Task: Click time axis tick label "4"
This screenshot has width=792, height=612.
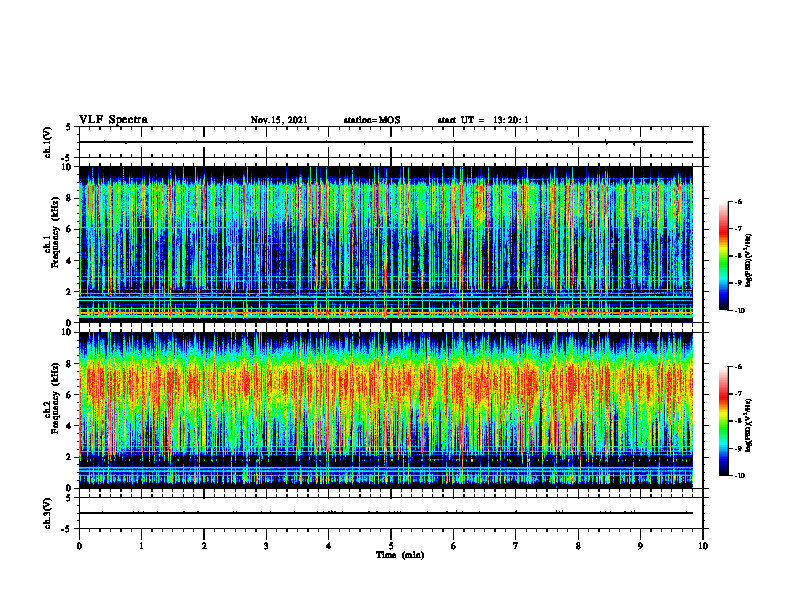Action: [329, 546]
